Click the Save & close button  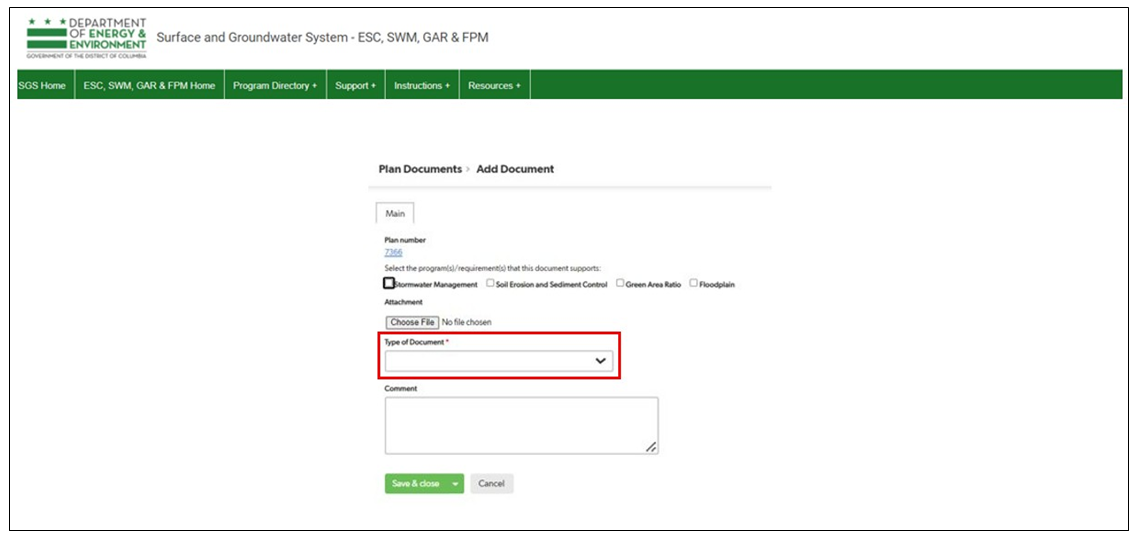(415, 484)
